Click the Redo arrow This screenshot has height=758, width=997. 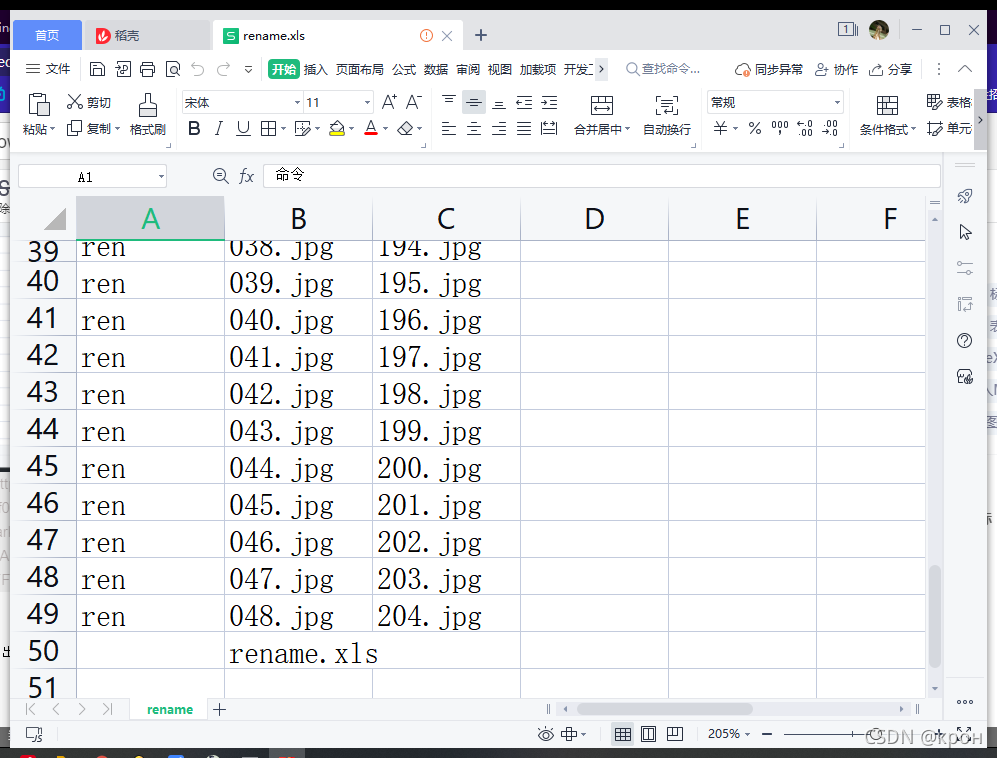[223, 69]
